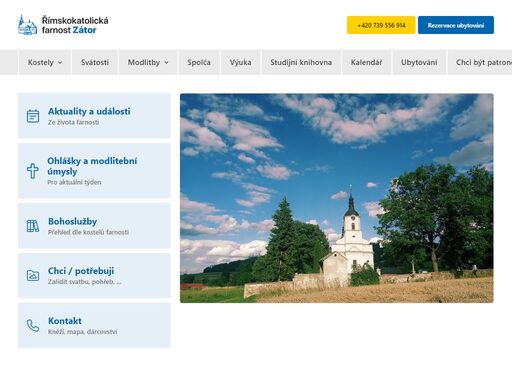The height and width of the screenshot is (384, 512).
Task: Open the Svátosti menu item
Action: (95, 62)
